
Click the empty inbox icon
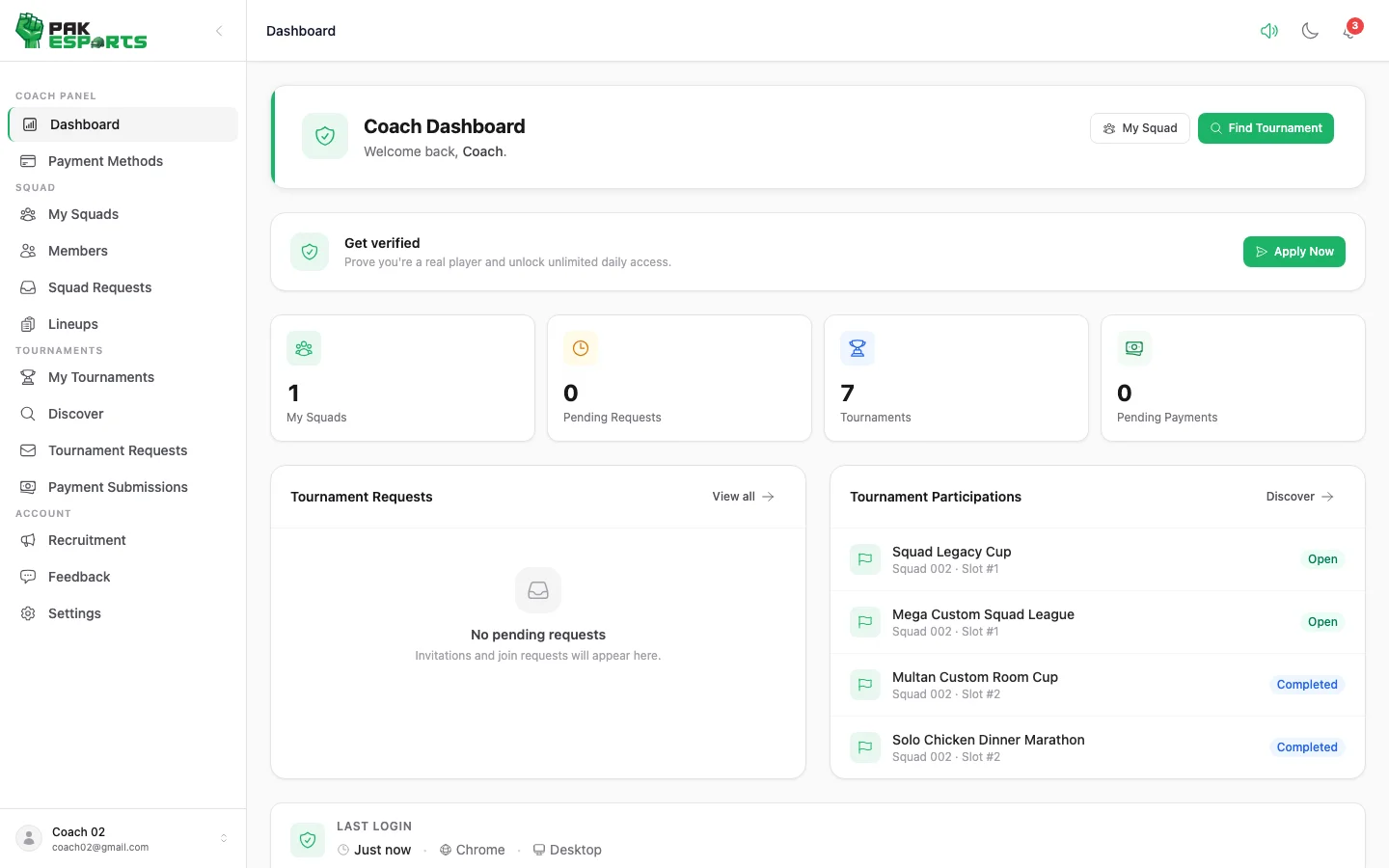(538, 590)
